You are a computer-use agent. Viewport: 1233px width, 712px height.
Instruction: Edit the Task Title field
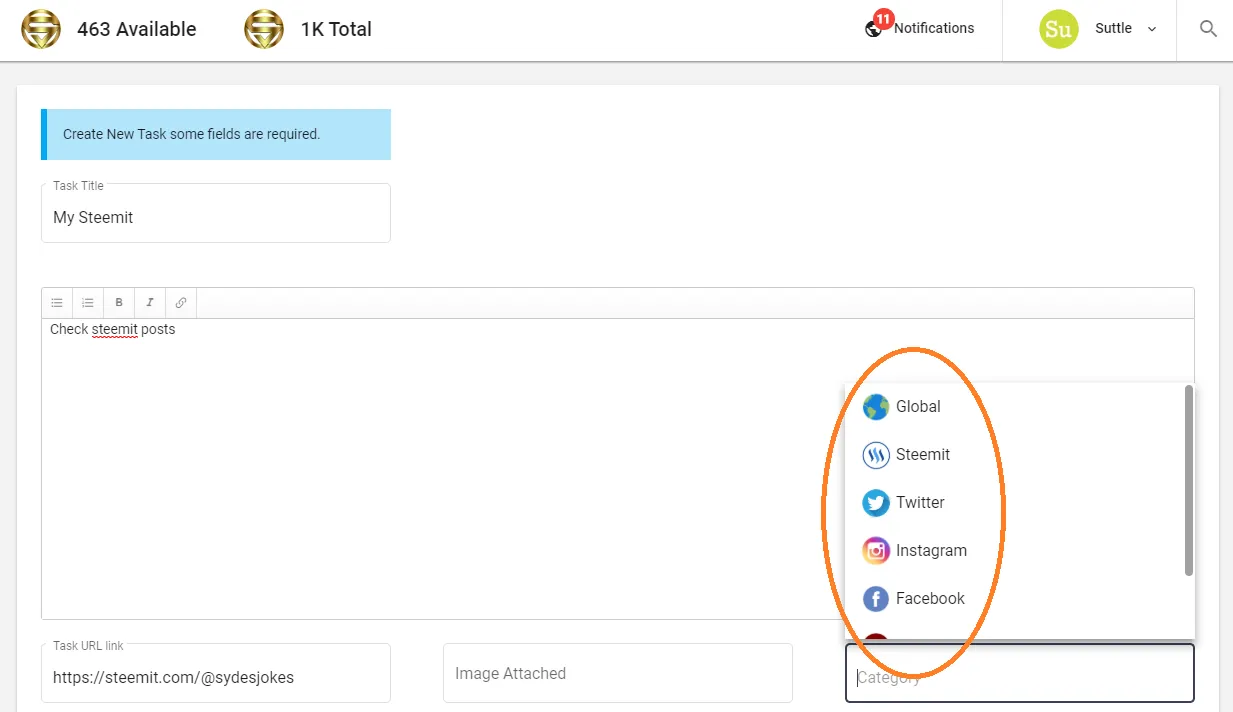point(216,213)
